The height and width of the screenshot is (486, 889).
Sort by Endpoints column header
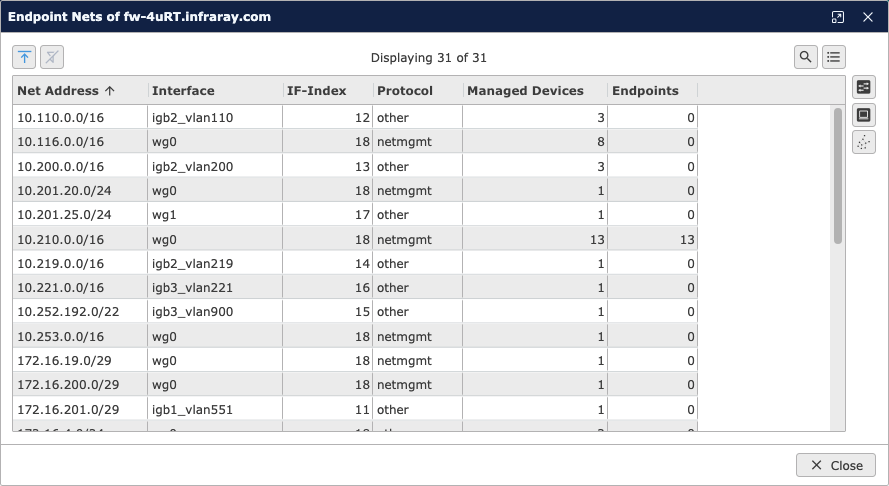click(x=645, y=91)
